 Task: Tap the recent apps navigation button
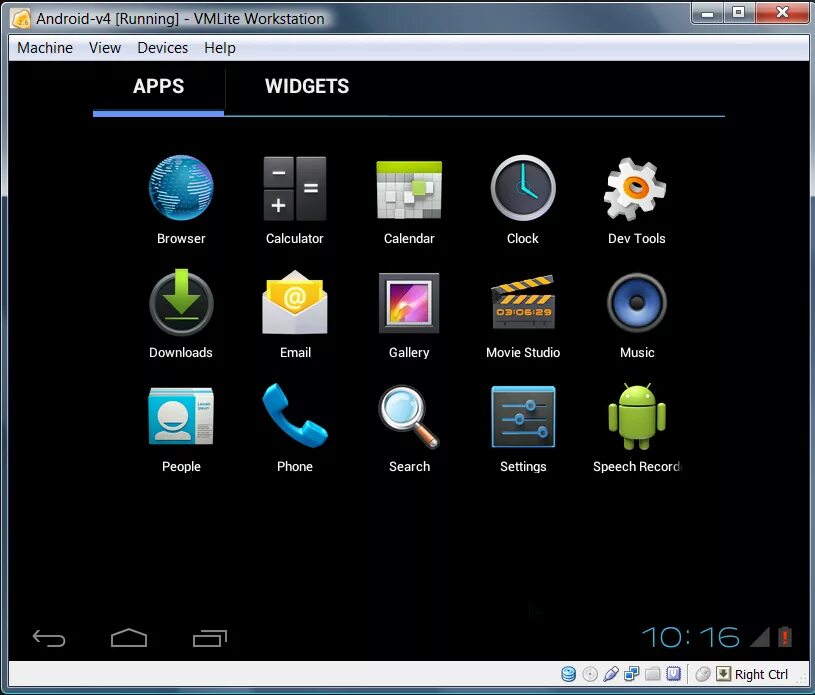tap(210, 638)
